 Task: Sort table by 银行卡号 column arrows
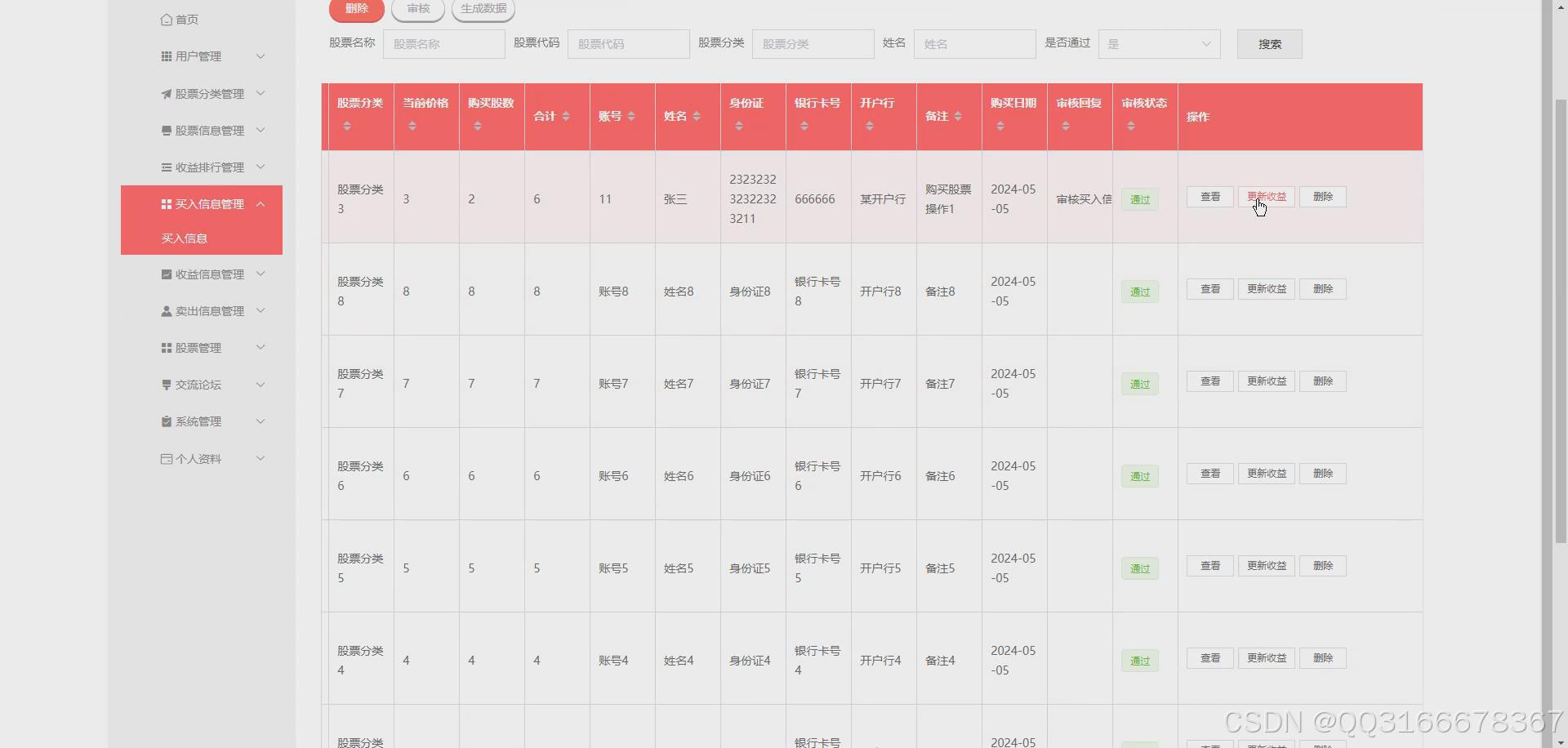pyautogui.click(x=804, y=126)
